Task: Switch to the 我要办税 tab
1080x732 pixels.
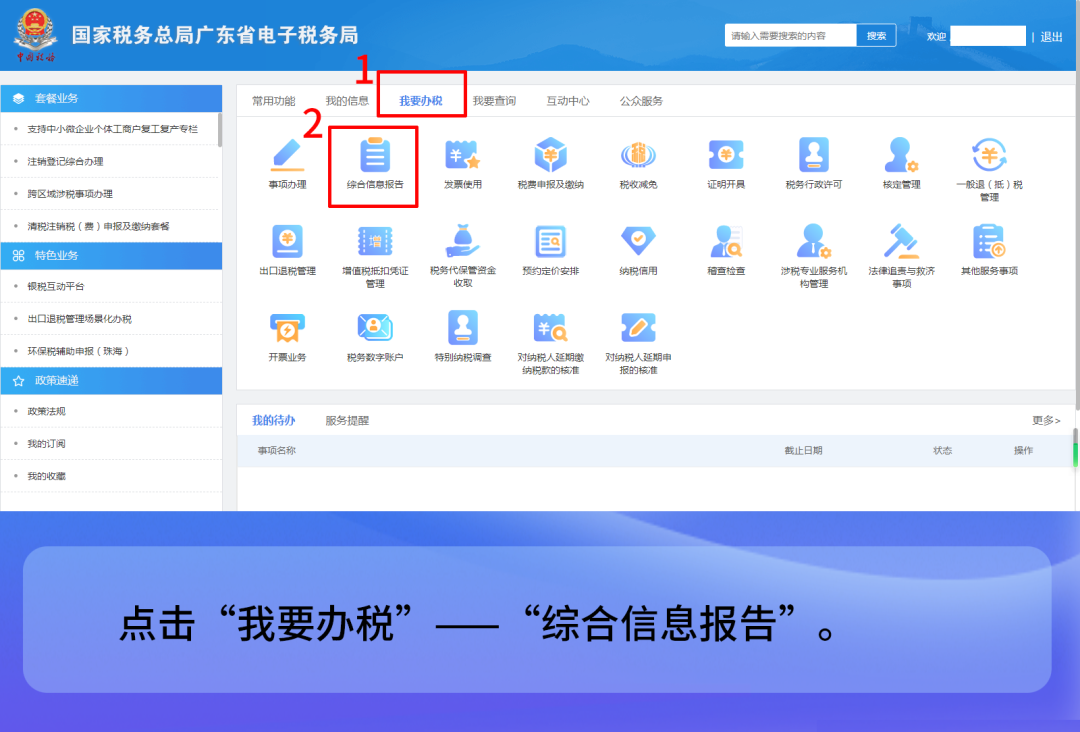Action: click(421, 101)
